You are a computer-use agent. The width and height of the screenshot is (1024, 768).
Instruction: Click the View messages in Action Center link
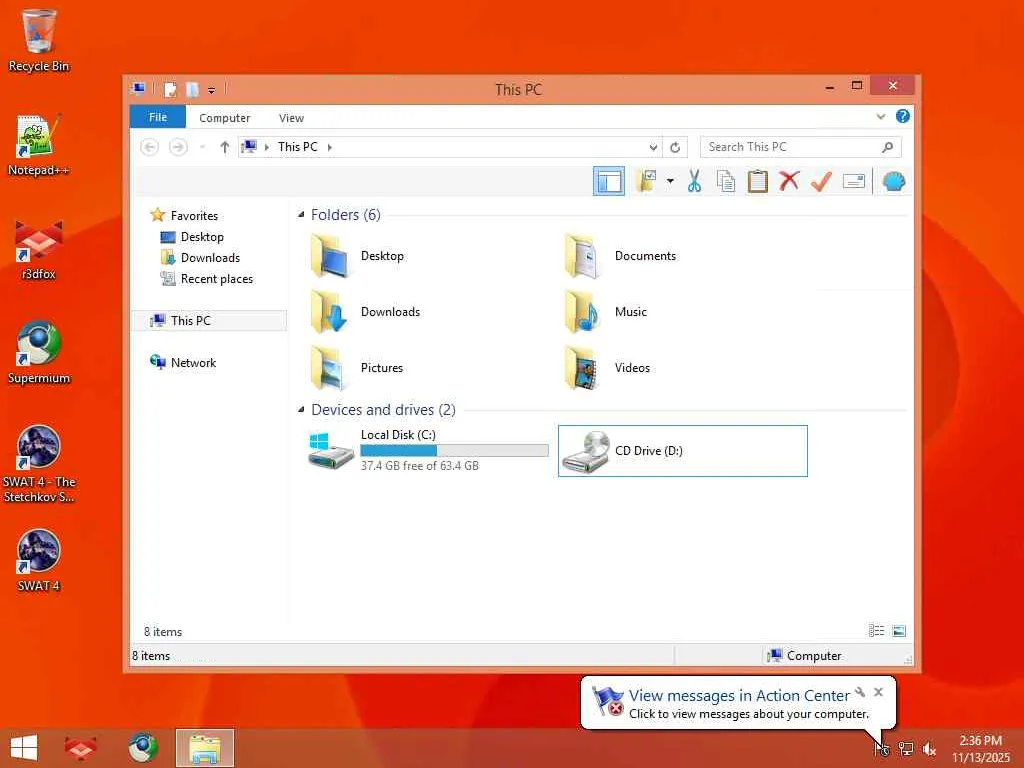pyautogui.click(x=739, y=696)
